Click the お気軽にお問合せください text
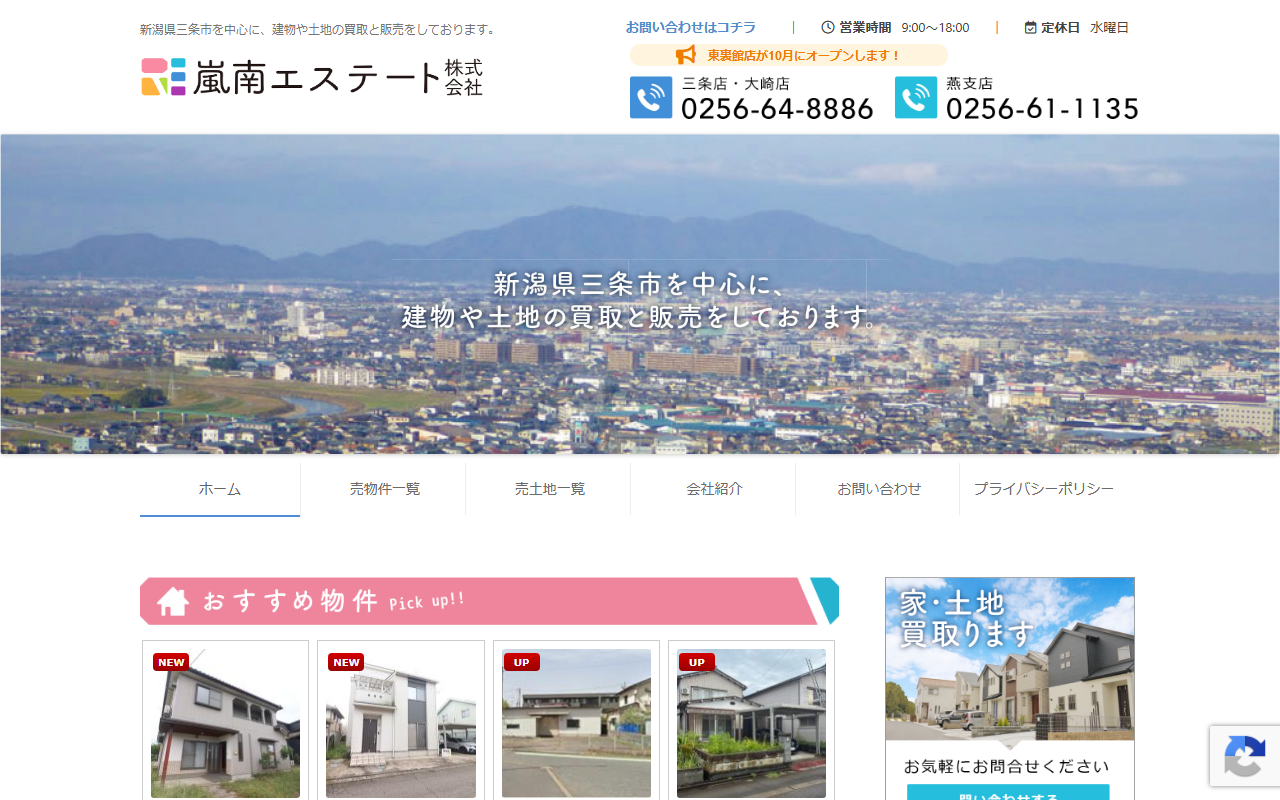The width and height of the screenshot is (1280, 800). click(x=1007, y=767)
